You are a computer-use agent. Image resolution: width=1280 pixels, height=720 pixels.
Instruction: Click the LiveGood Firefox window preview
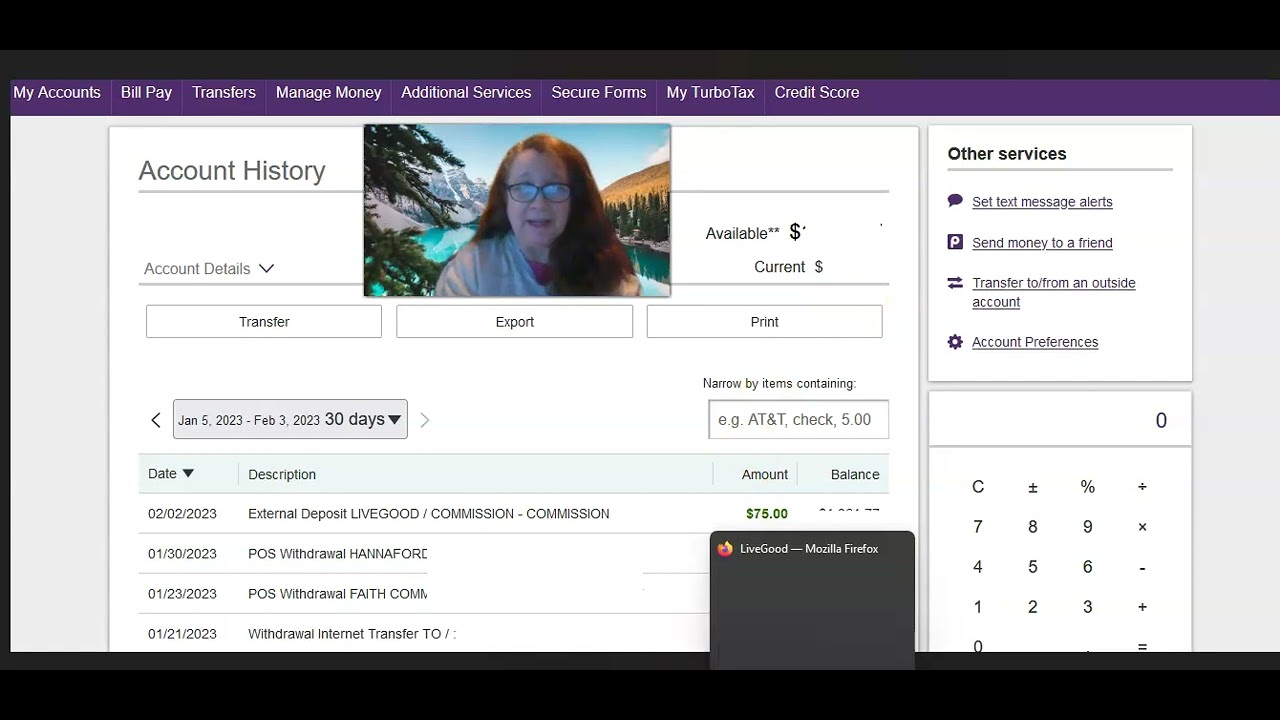[x=812, y=600]
